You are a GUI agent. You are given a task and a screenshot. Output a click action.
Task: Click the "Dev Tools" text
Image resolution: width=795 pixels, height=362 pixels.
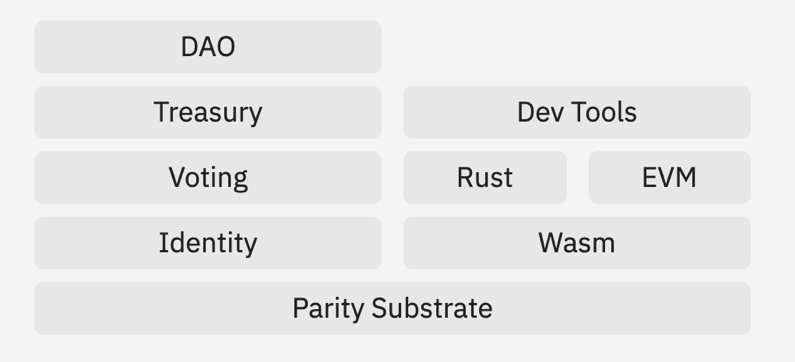577,112
